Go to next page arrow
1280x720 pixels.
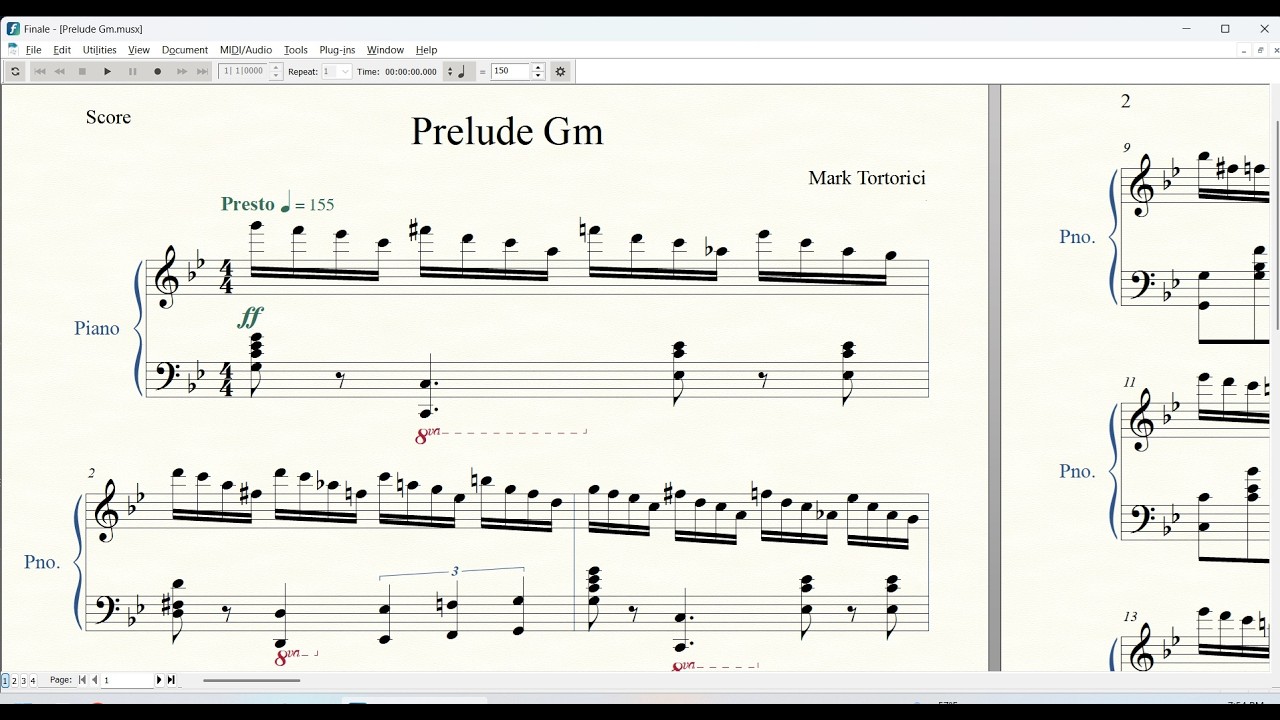click(x=159, y=680)
